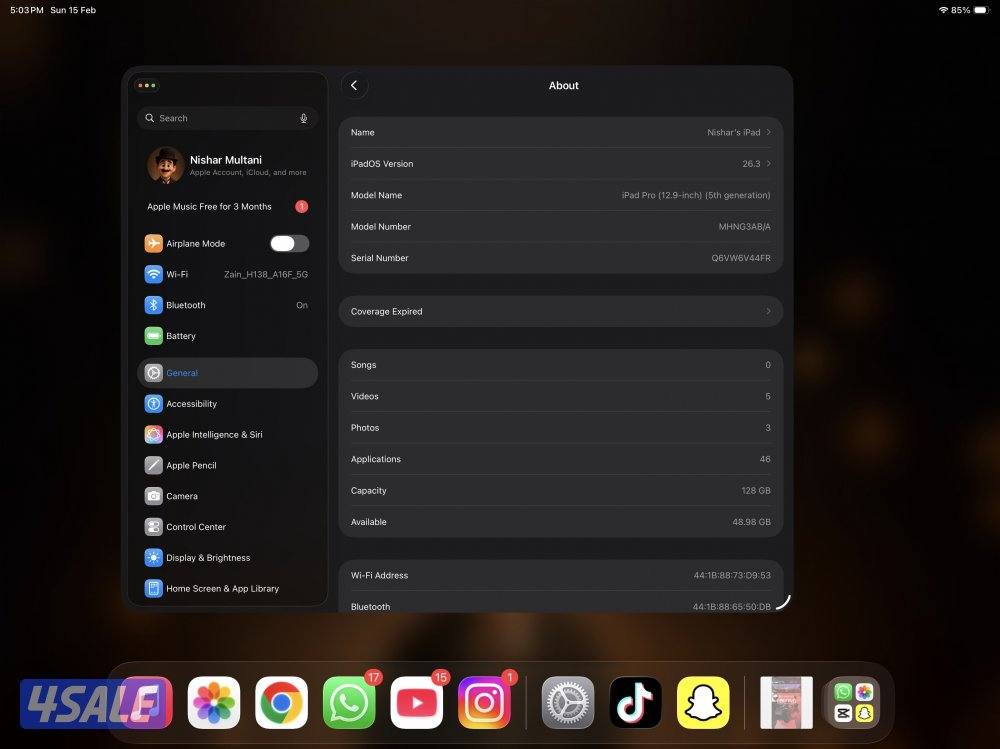
Task: Tap the microphone icon in search
Action: [x=303, y=118]
